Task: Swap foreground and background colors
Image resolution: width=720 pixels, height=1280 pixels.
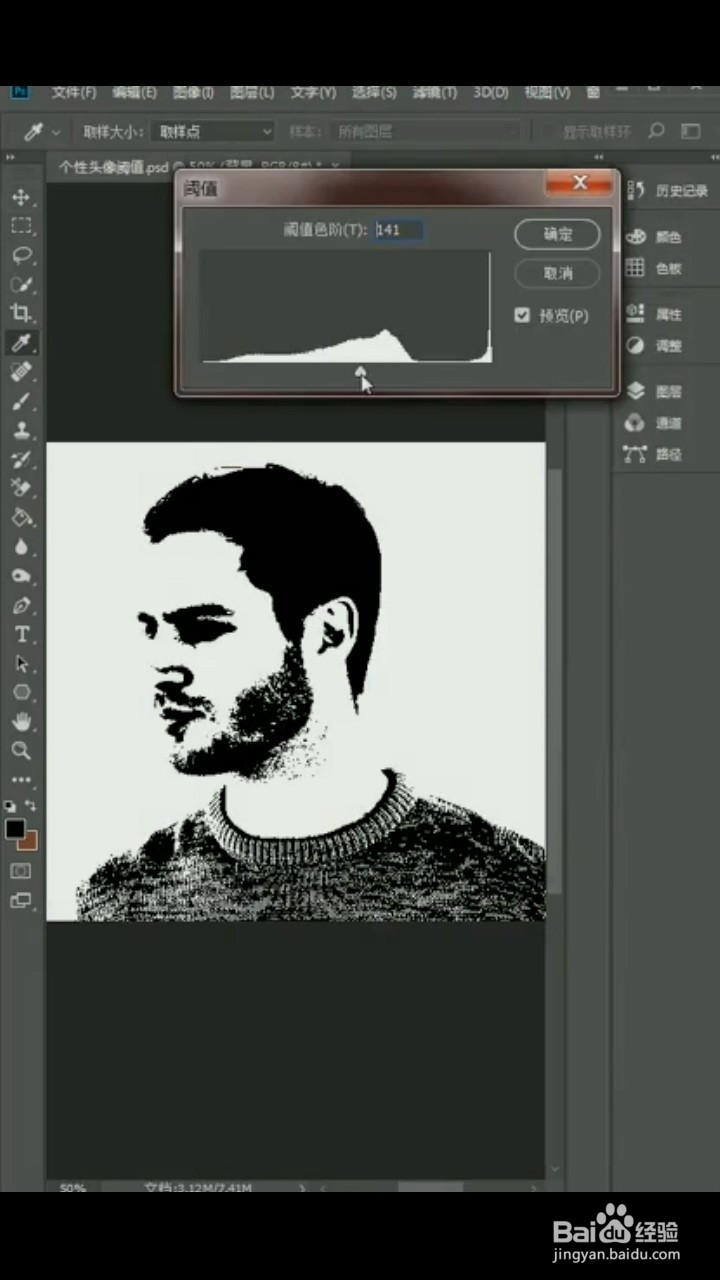Action: click(x=31, y=805)
